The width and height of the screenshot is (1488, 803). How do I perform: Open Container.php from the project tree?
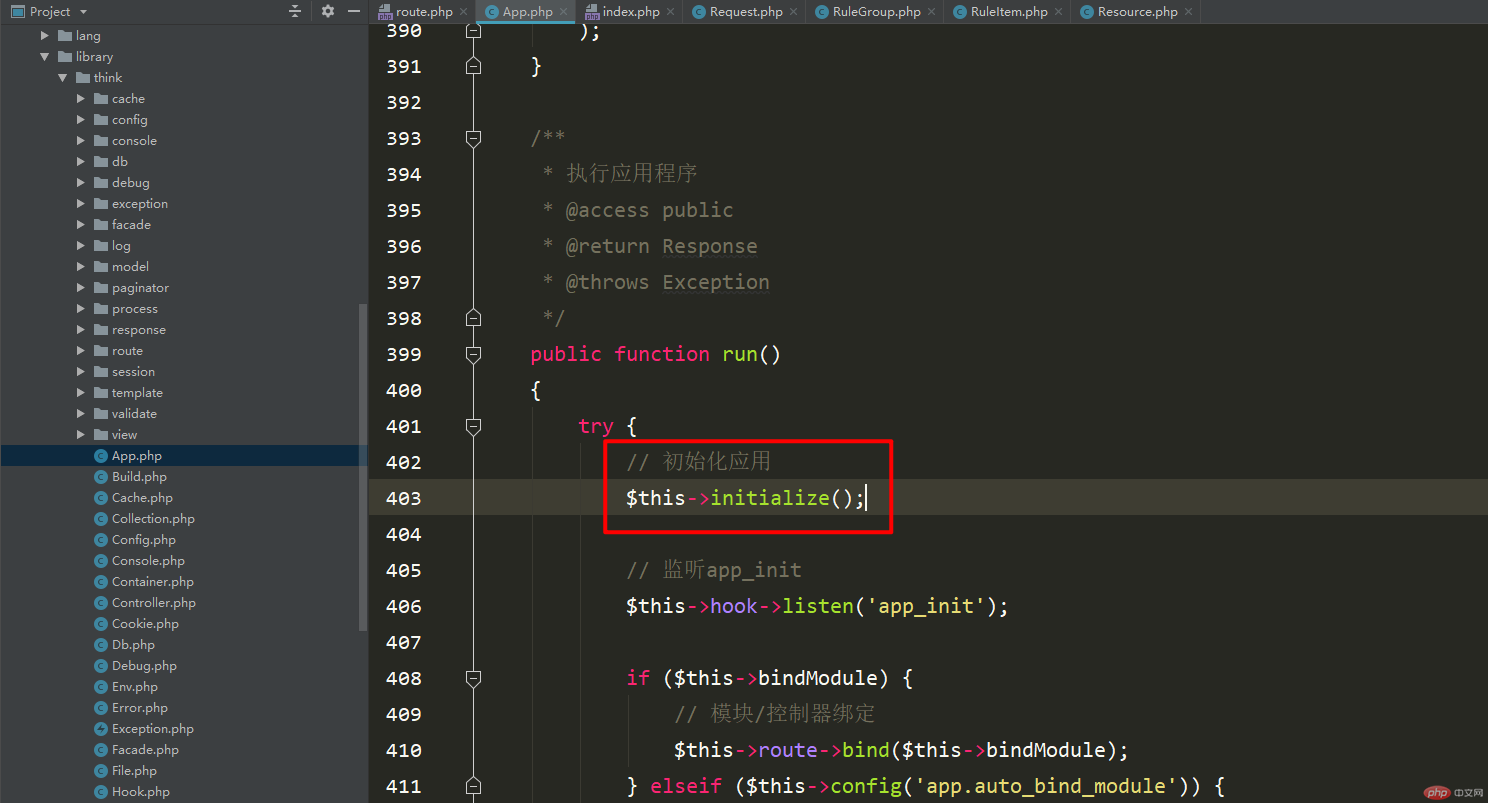click(x=153, y=582)
